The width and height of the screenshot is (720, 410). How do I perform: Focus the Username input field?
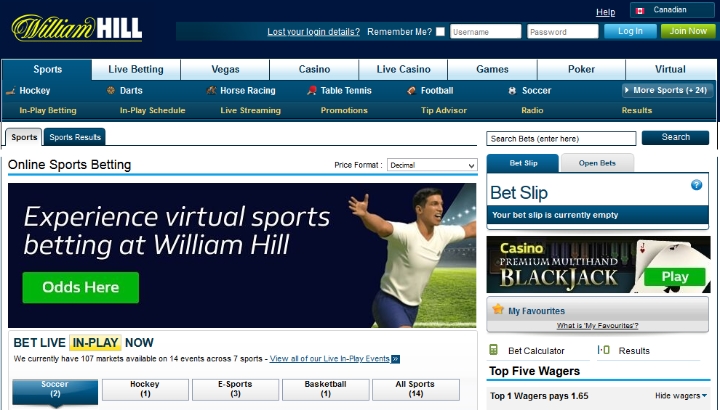[x=485, y=32]
